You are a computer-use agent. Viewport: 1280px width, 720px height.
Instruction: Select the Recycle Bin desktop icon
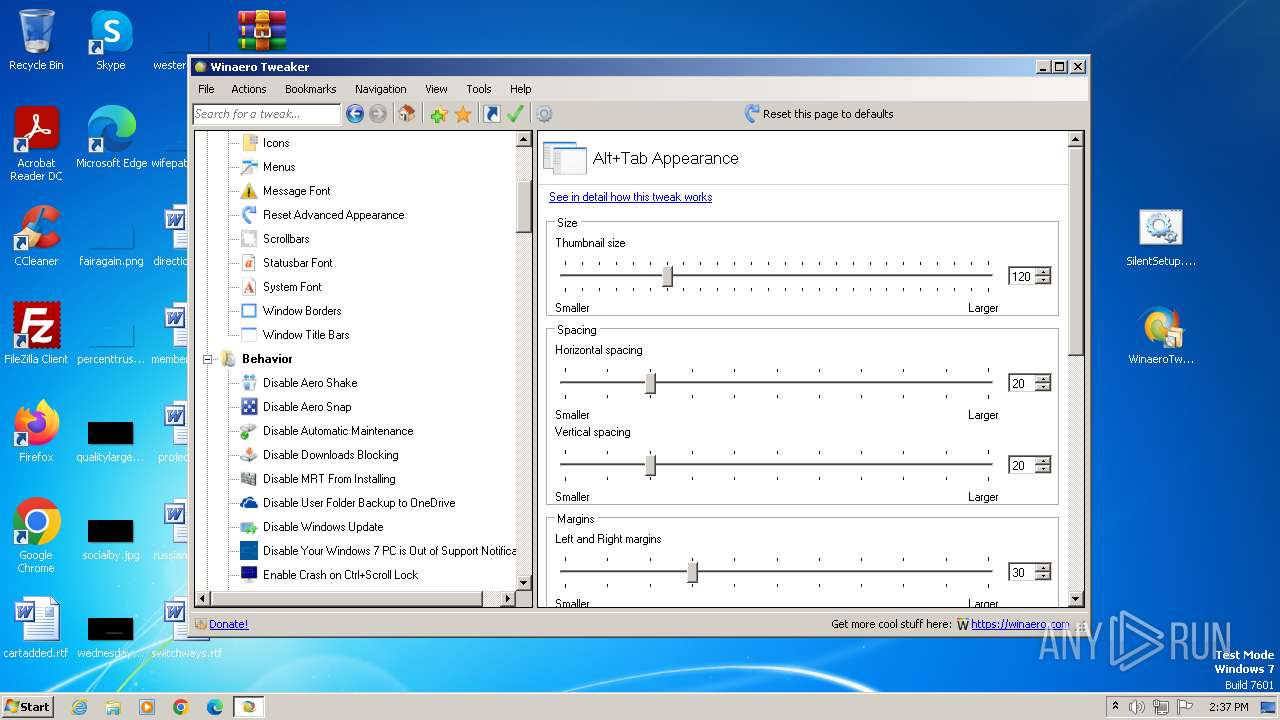[x=36, y=40]
